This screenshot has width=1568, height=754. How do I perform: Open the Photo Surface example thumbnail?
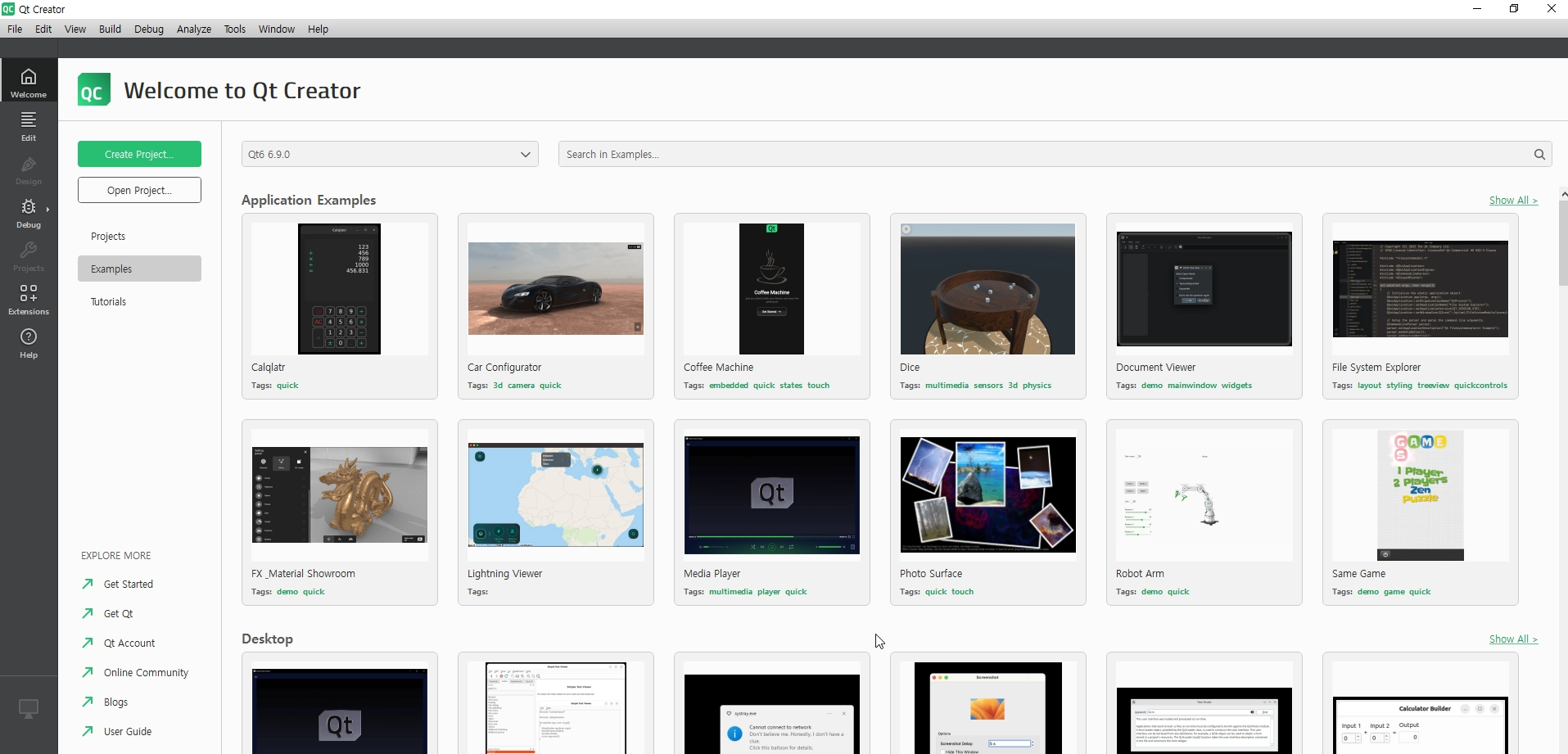(x=988, y=495)
